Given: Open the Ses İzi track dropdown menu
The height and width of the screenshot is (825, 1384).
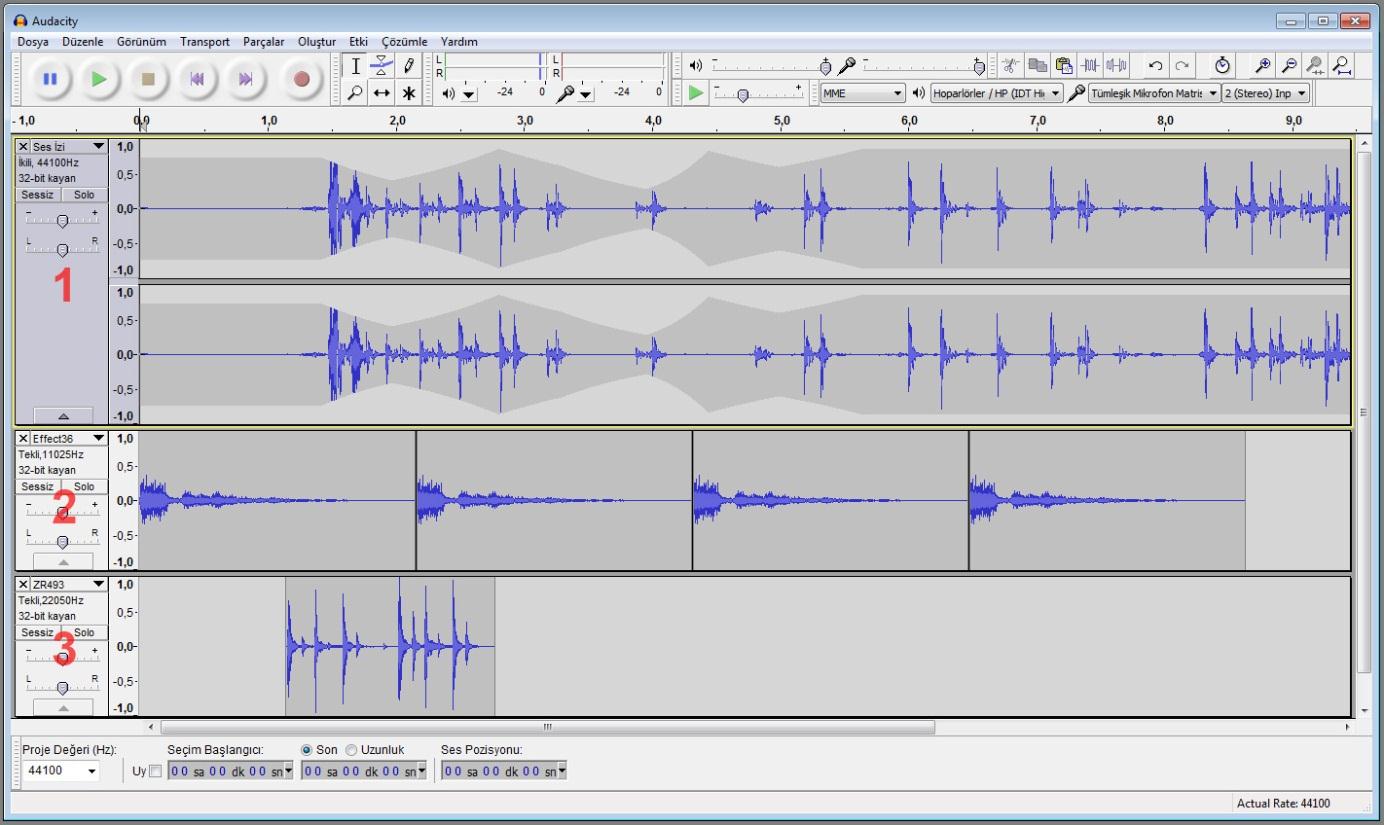Looking at the screenshot, I should (97, 146).
